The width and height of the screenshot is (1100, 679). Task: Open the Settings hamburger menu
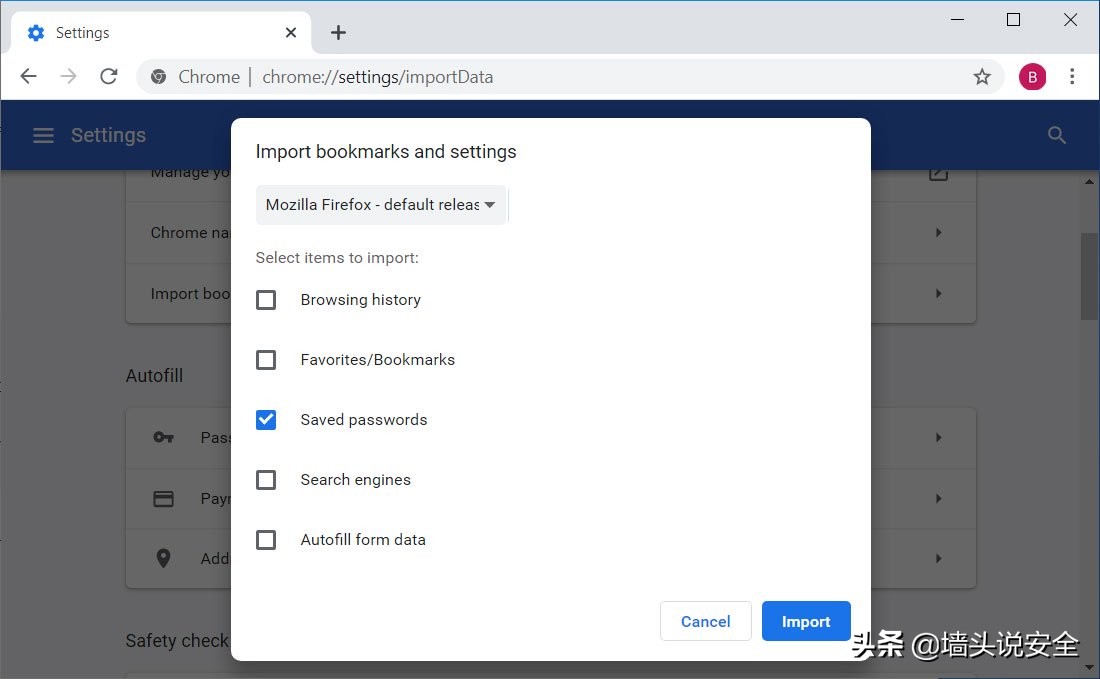(43, 135)
